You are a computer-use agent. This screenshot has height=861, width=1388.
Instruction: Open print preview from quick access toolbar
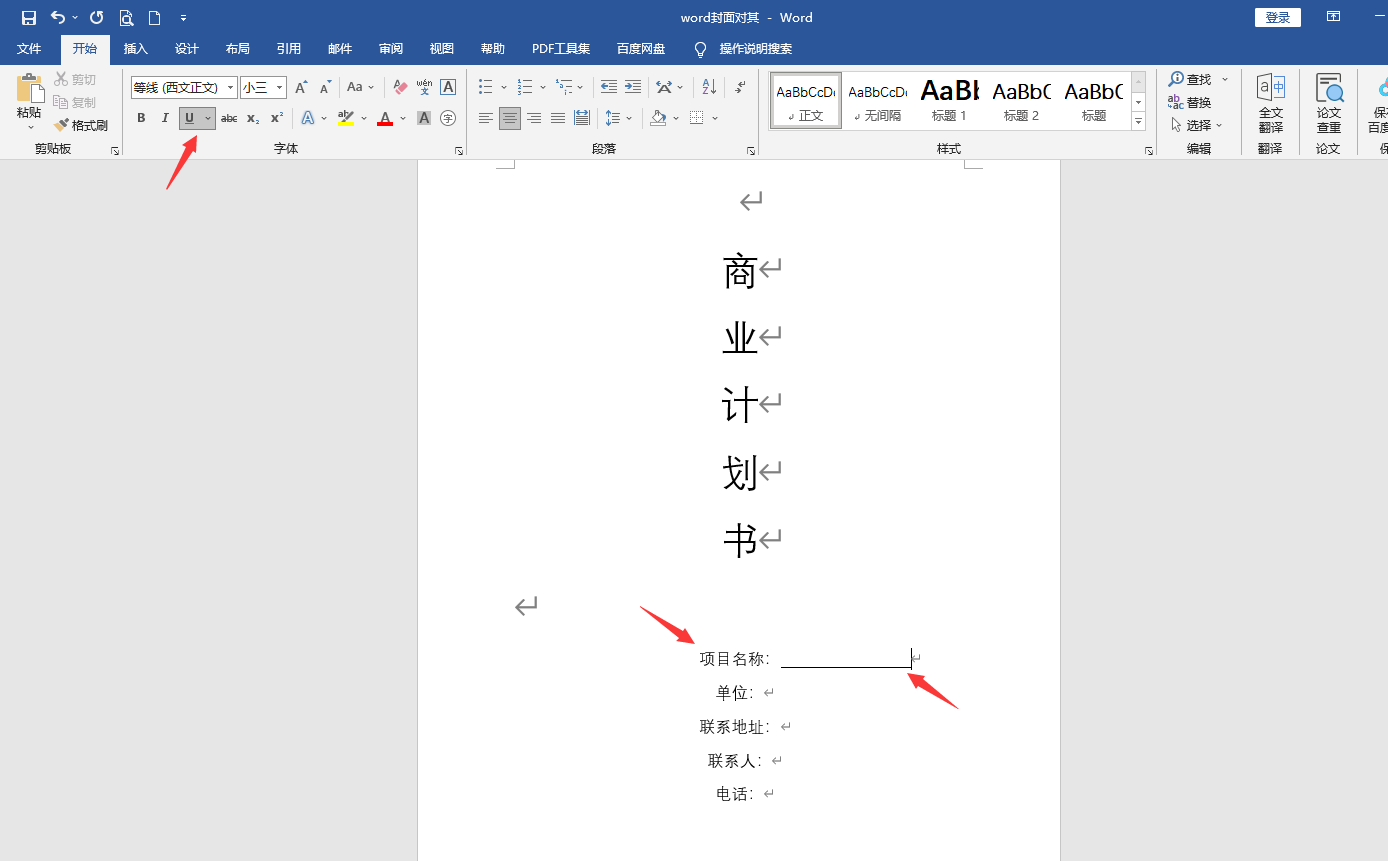pyautogui.click(x=126, y=18)
